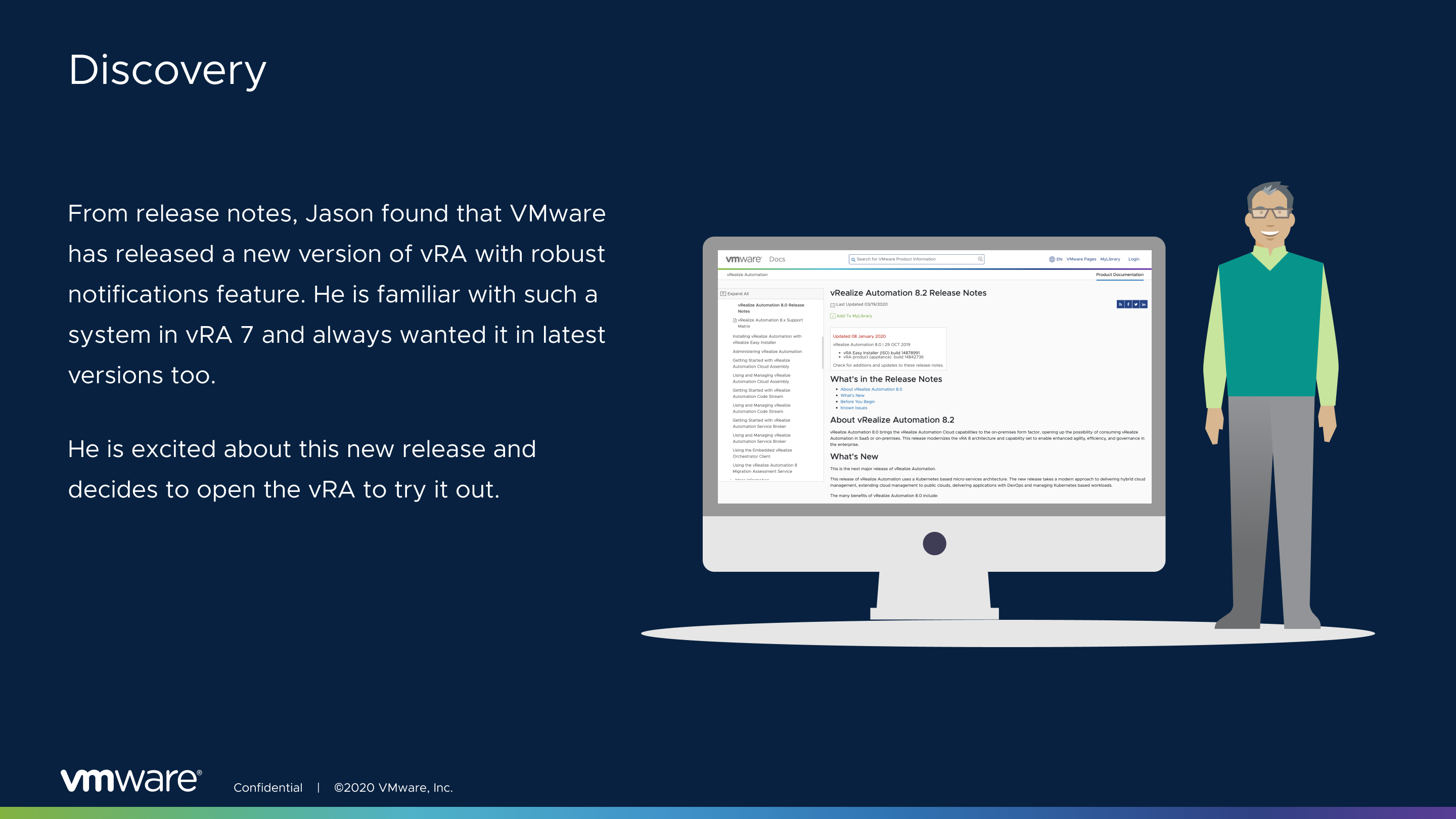
Task: Open Using the Embedded vRealize Orchestrator Client topic
Action: pos(762,453)
